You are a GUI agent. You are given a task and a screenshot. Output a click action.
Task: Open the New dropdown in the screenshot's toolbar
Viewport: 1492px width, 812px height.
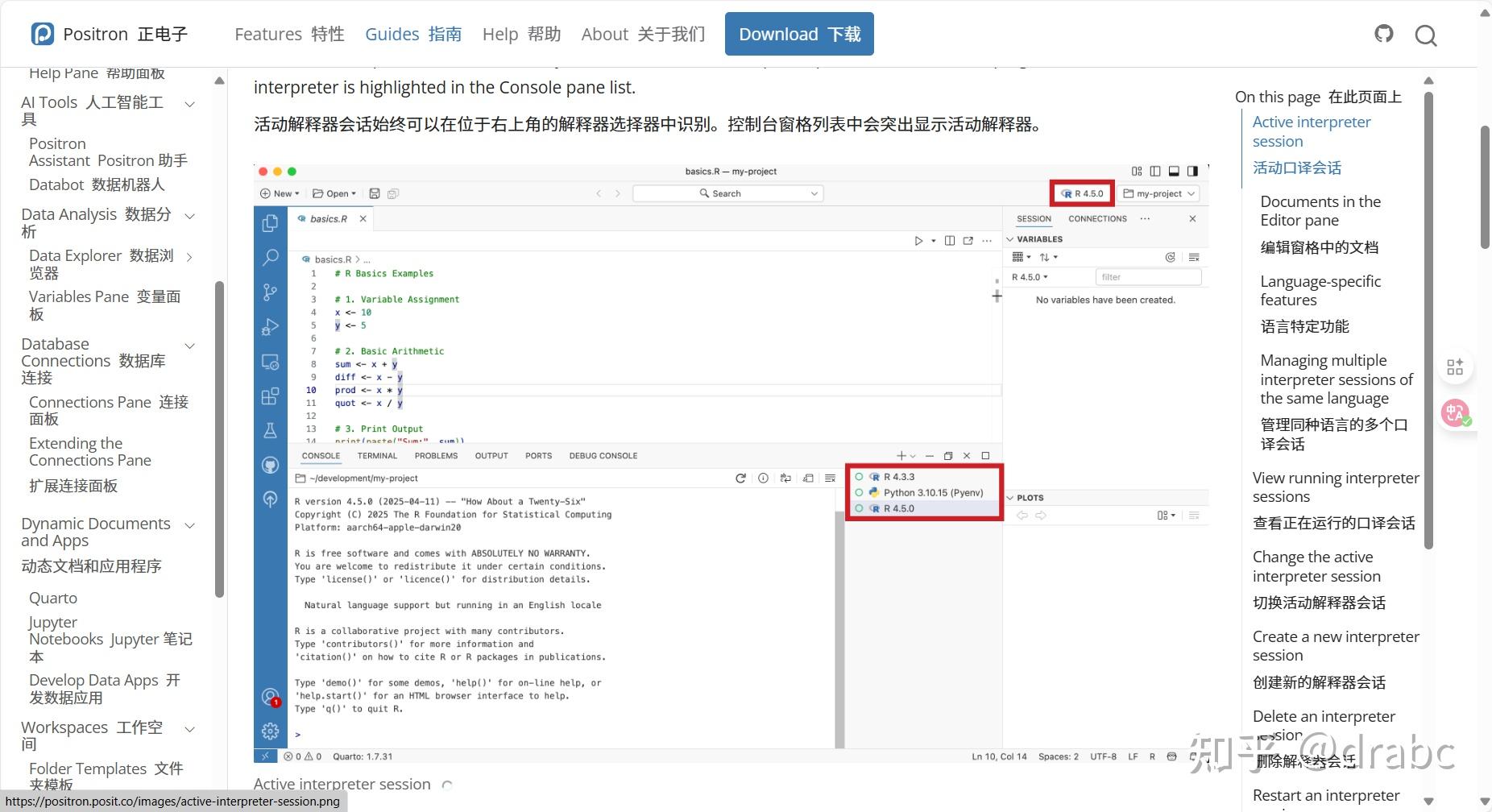280,193
